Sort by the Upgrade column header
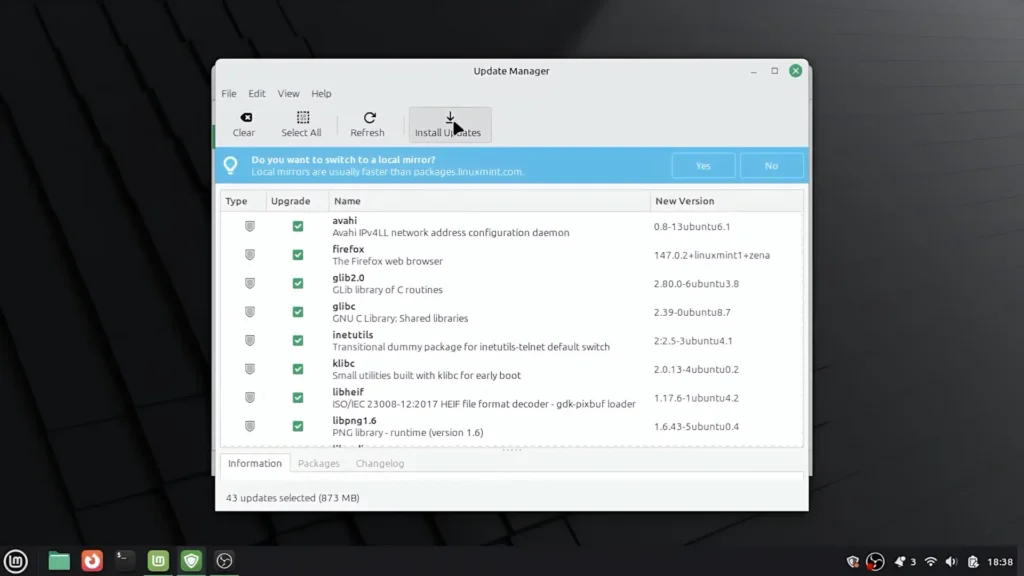 point(297,201)
